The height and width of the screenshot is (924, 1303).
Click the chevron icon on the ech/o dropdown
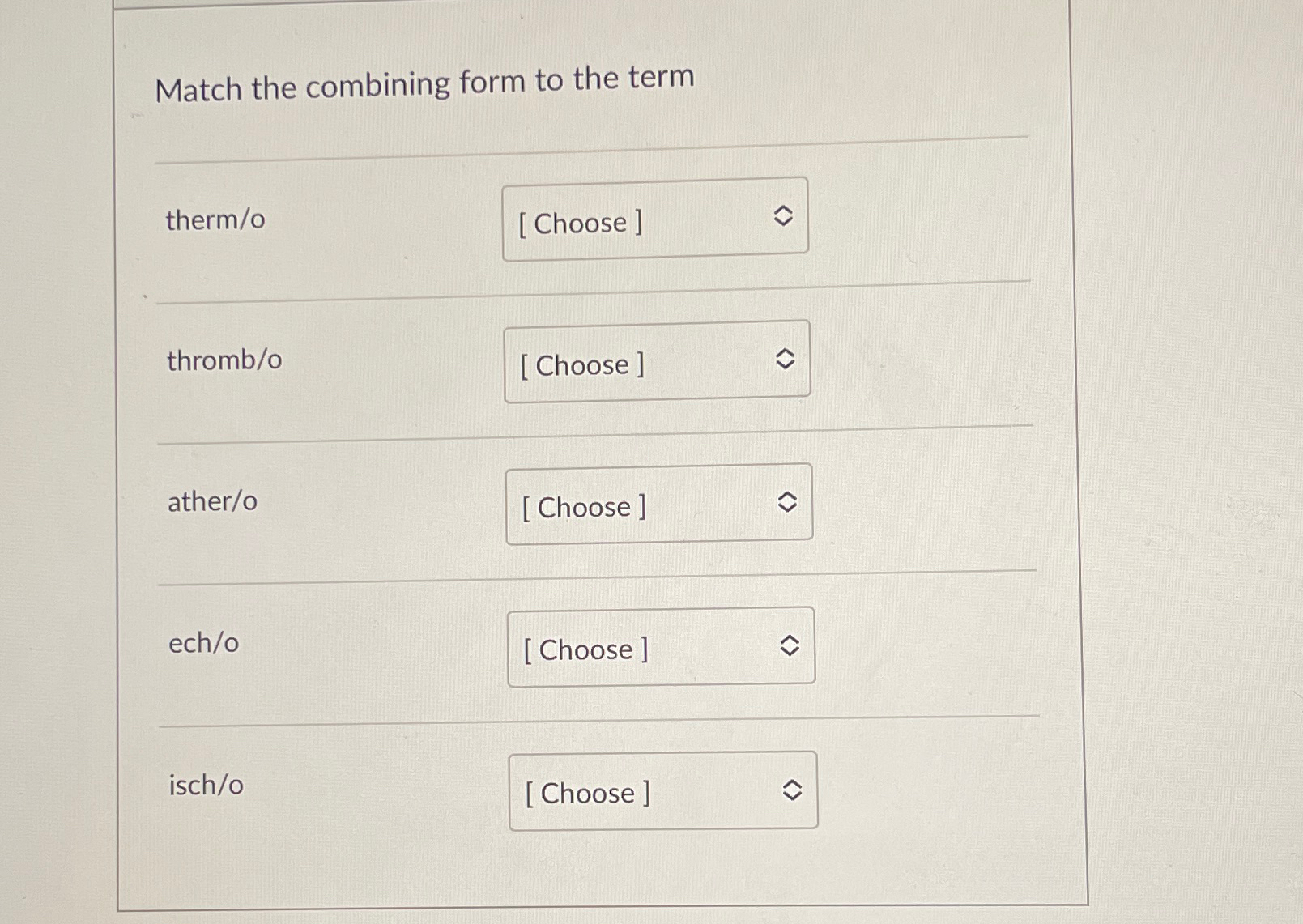789,645
